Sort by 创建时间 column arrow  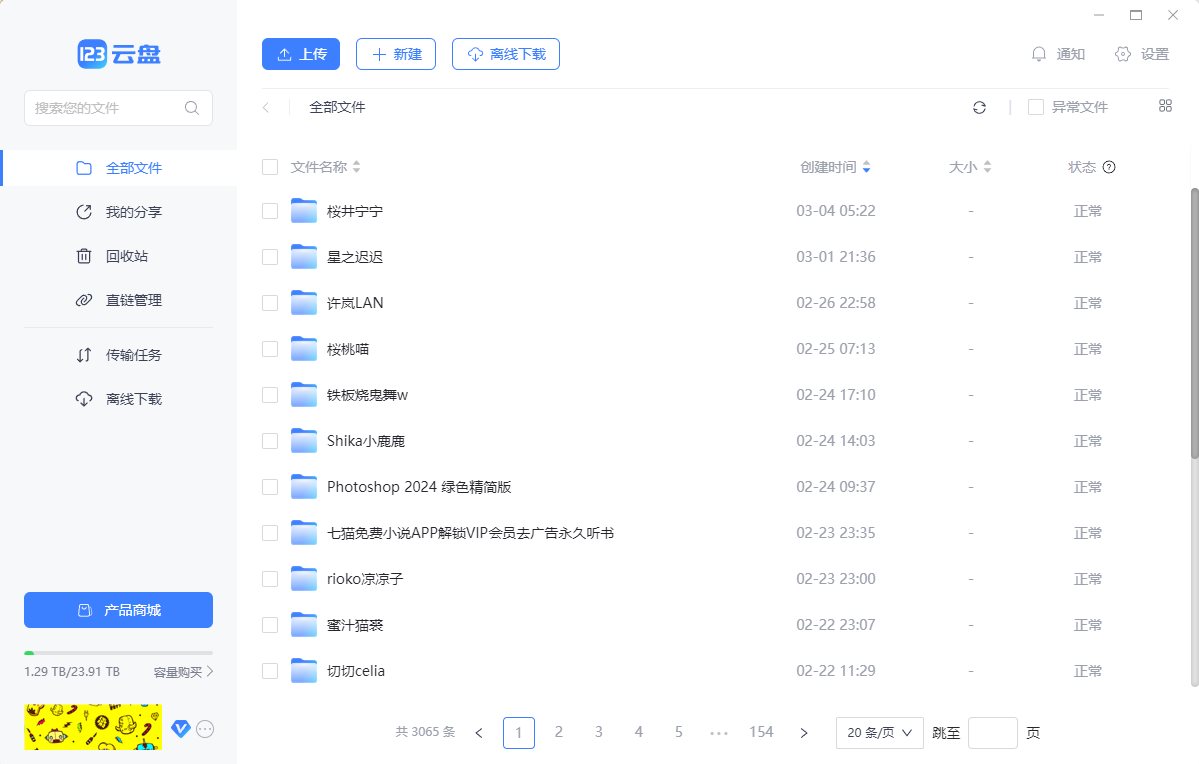pyautogui.click(x=866, y=167)
